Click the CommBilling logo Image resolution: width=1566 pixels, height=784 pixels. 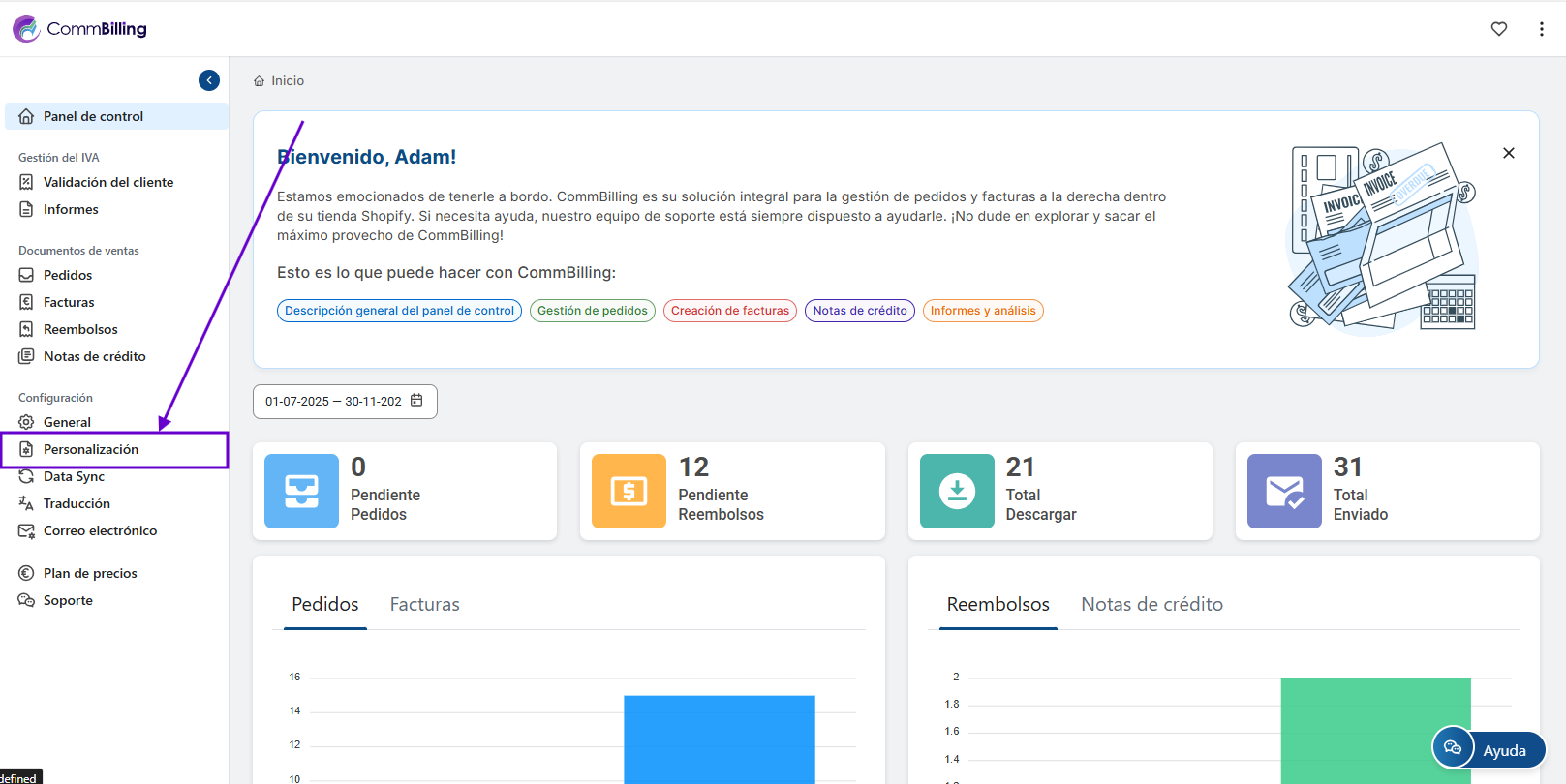pyautogui.click(x=79, y=29)
